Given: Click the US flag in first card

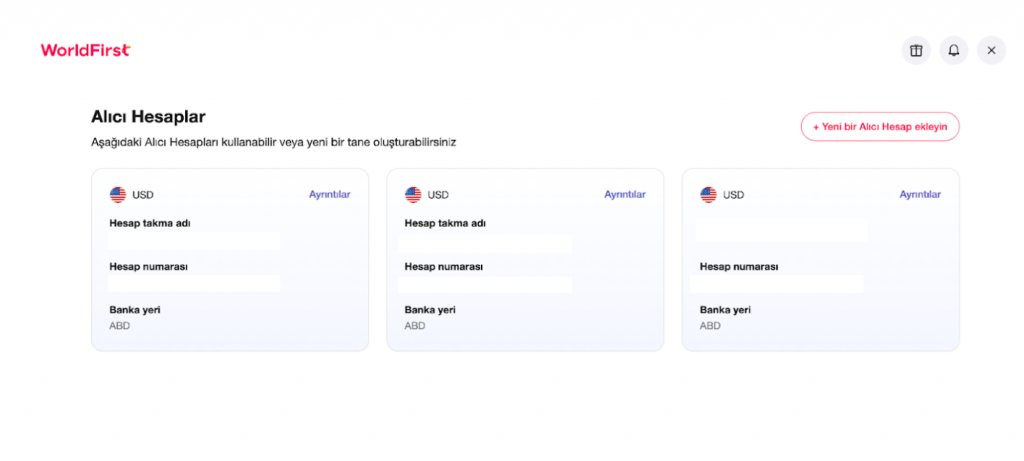Looking at the screenshot, I should point(118,195).
